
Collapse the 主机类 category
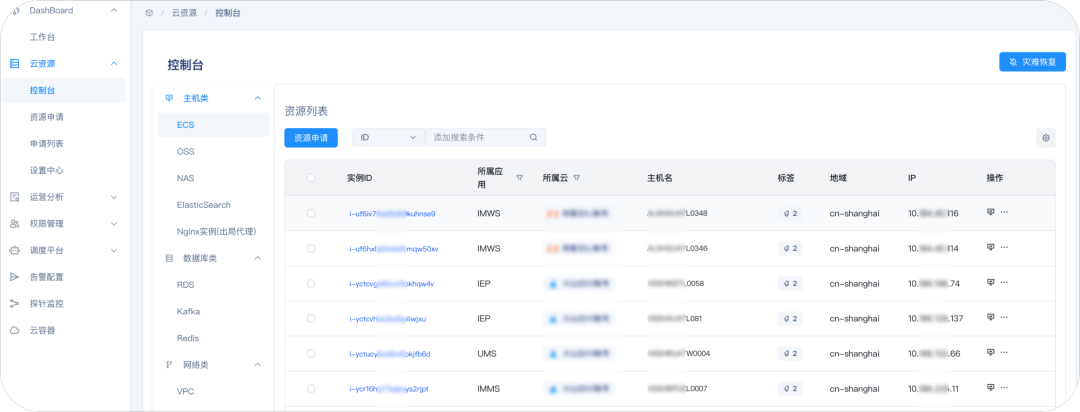tap(257, 98)
